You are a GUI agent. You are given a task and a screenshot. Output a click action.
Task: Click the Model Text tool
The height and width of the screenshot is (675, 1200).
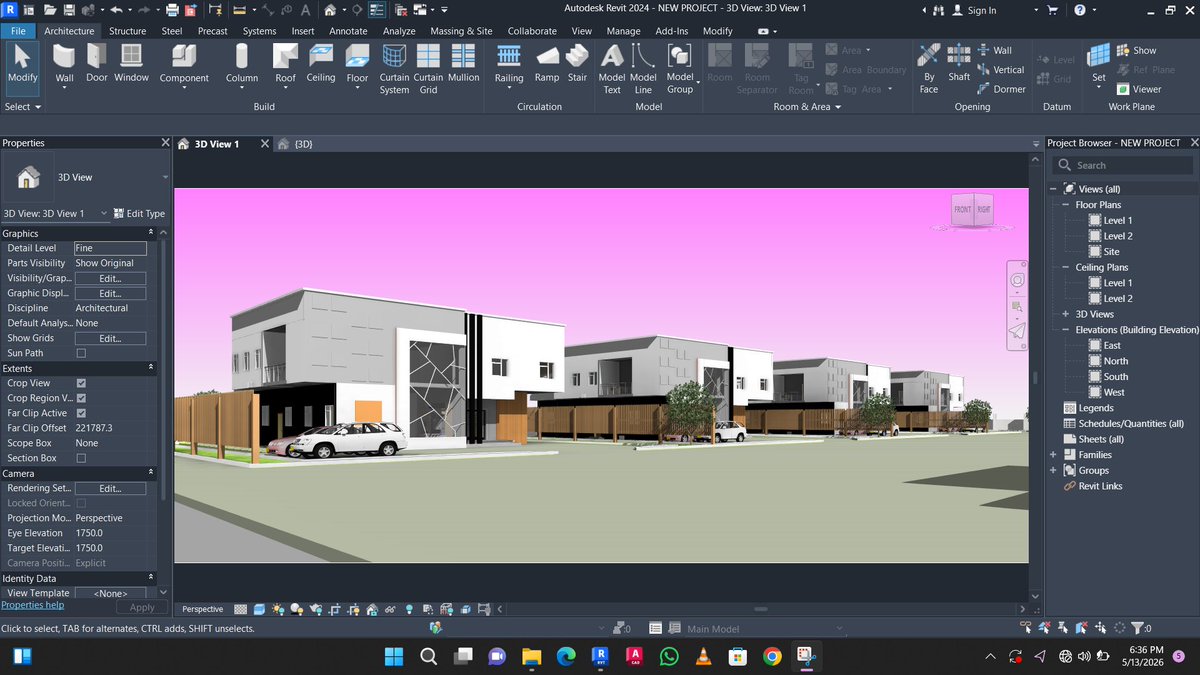click(x=612, y=68)
